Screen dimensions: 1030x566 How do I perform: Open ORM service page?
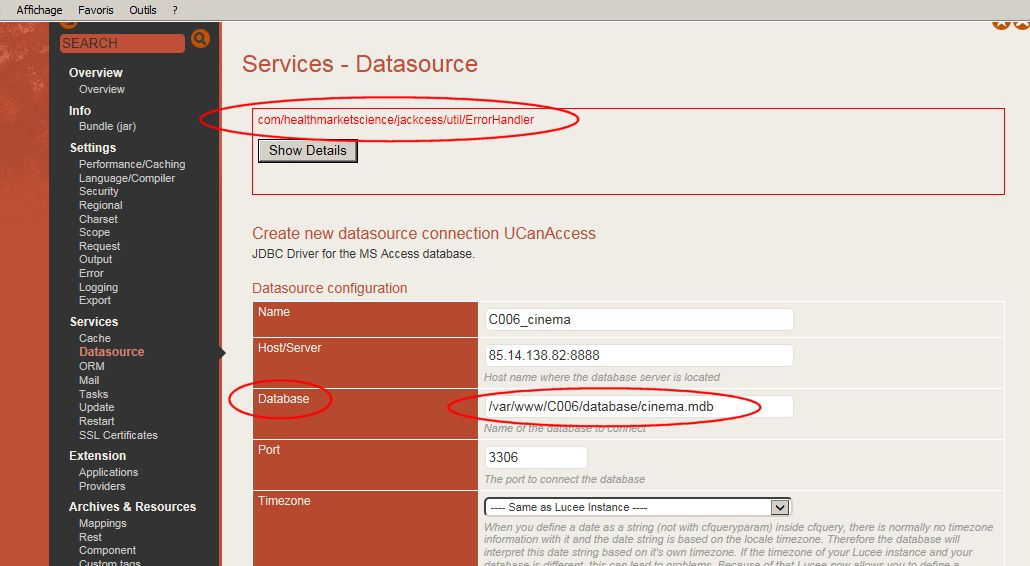(92, 366)
